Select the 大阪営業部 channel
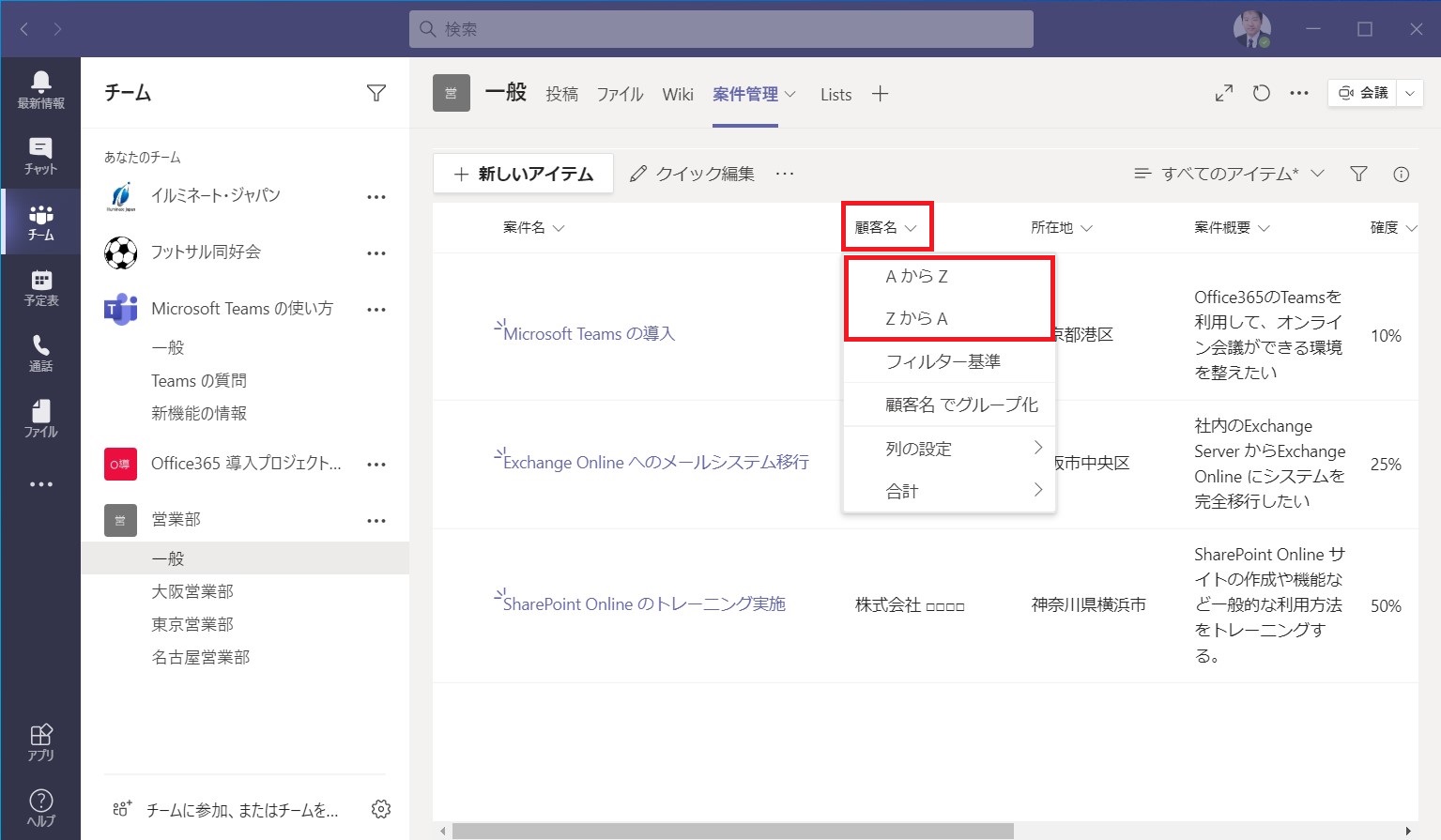The image size is (1441, 840). pos(192,591)
